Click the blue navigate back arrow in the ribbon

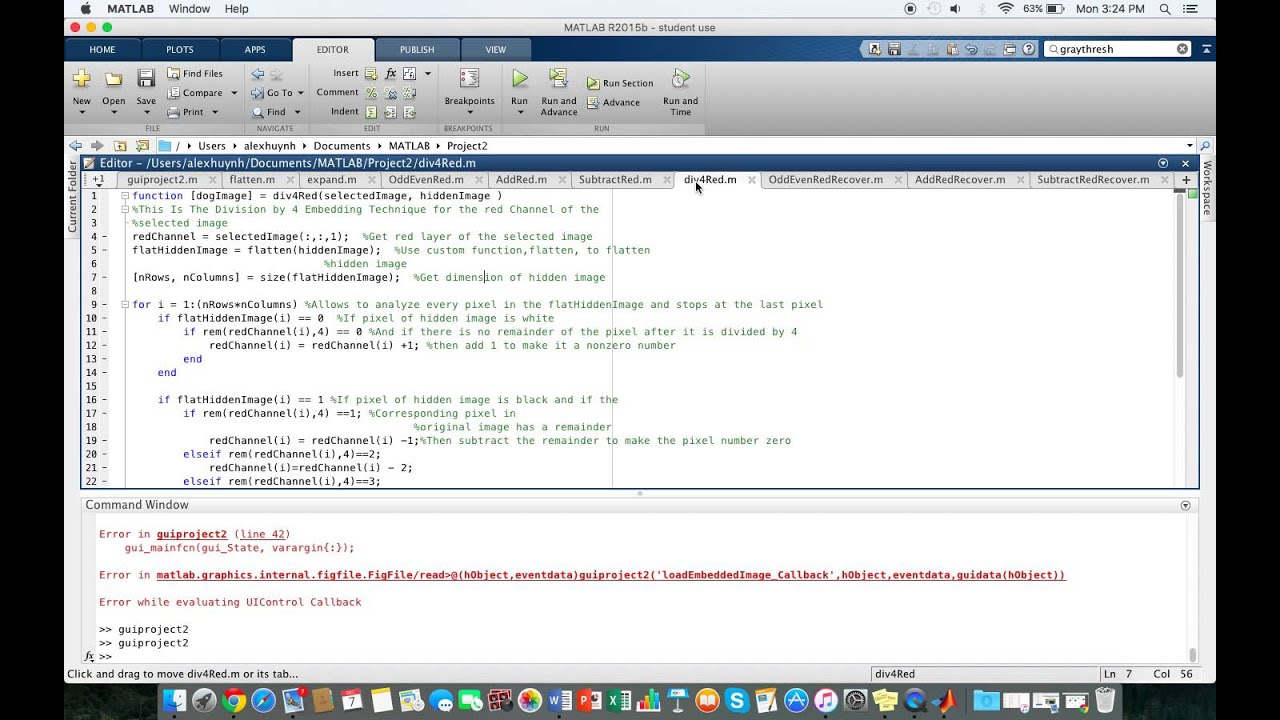pos(258,74)
